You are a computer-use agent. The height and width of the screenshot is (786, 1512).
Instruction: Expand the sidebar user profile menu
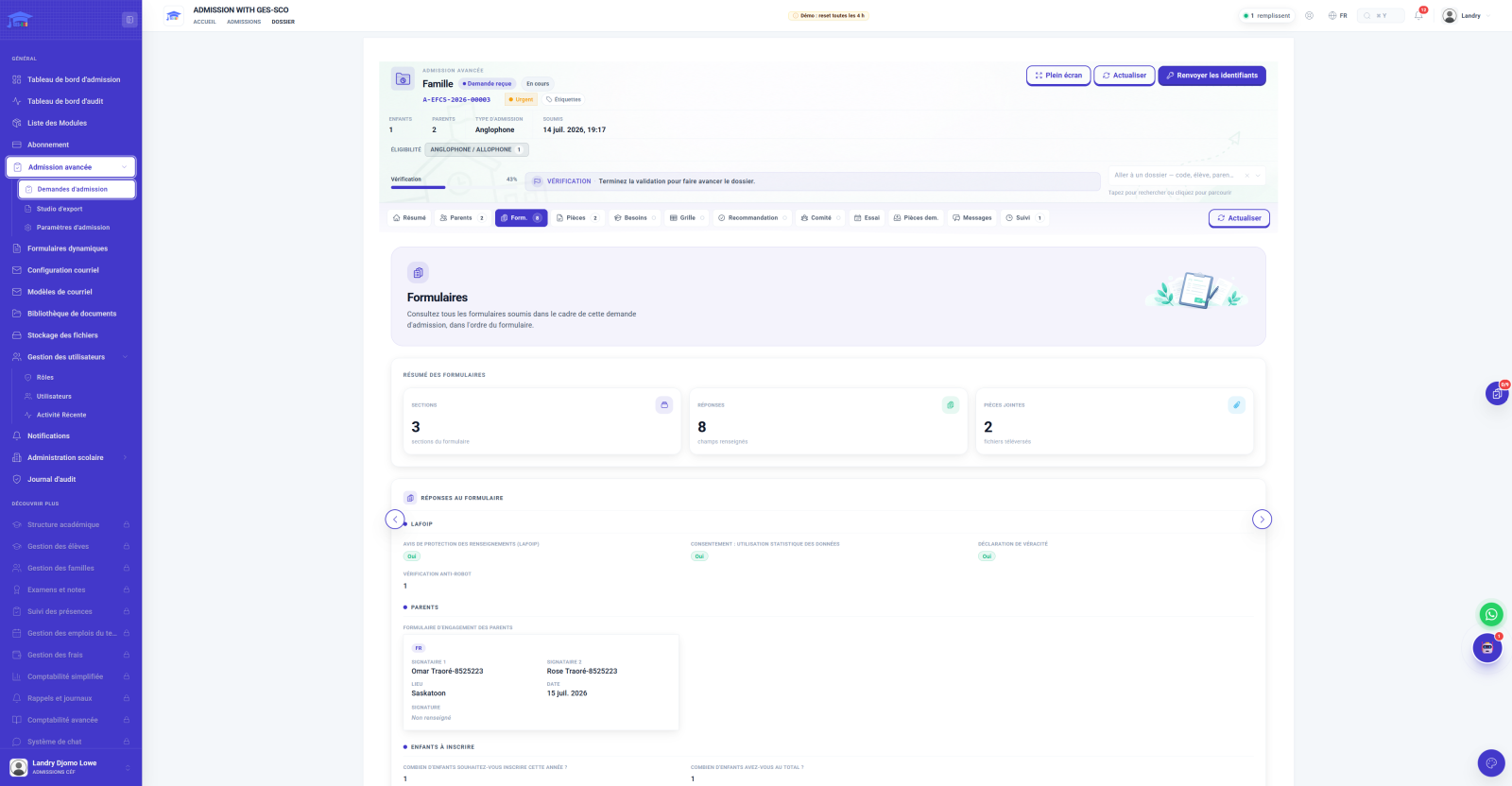point(71,767)
